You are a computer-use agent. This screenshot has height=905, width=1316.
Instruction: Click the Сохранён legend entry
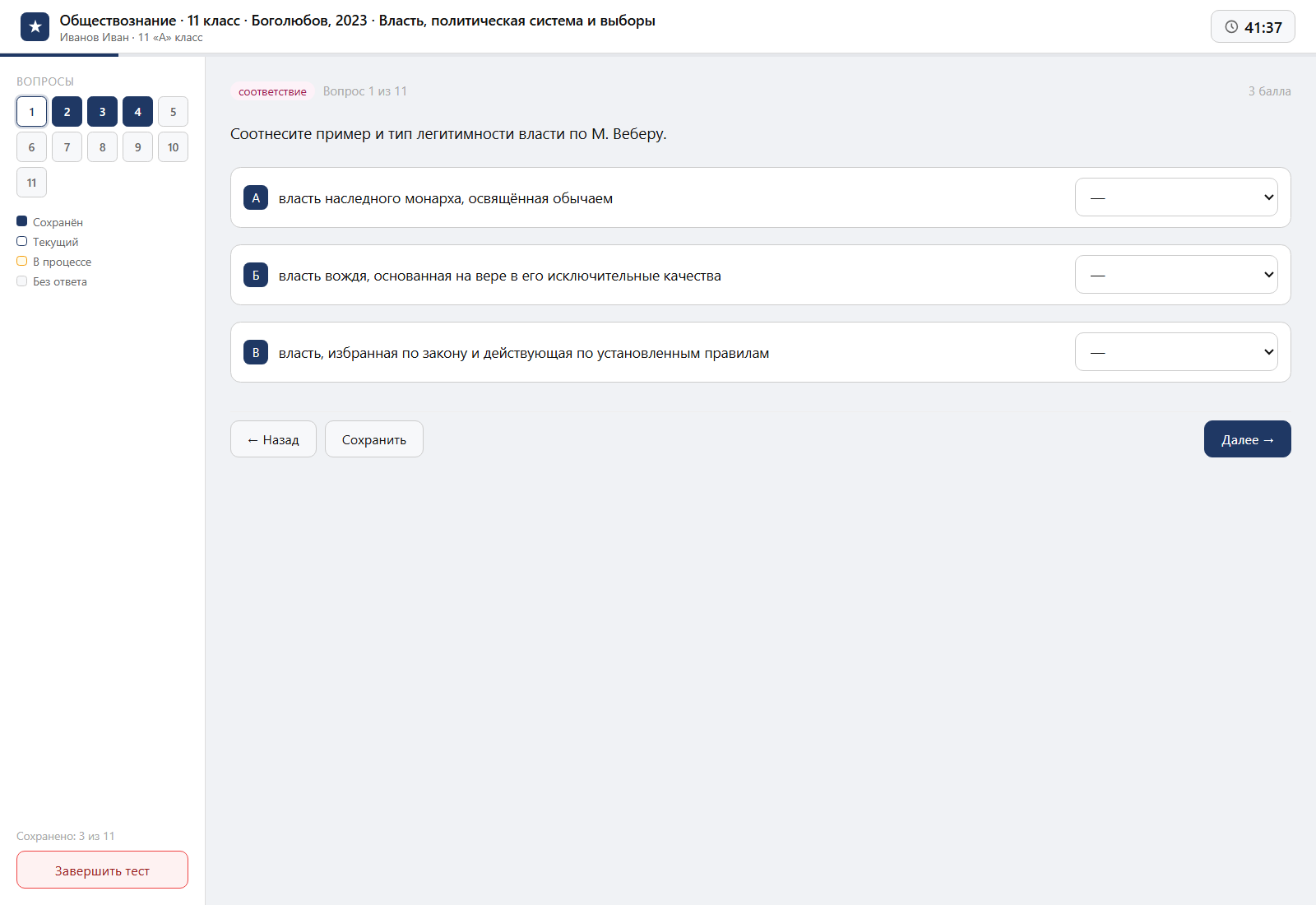coord(50,222)
